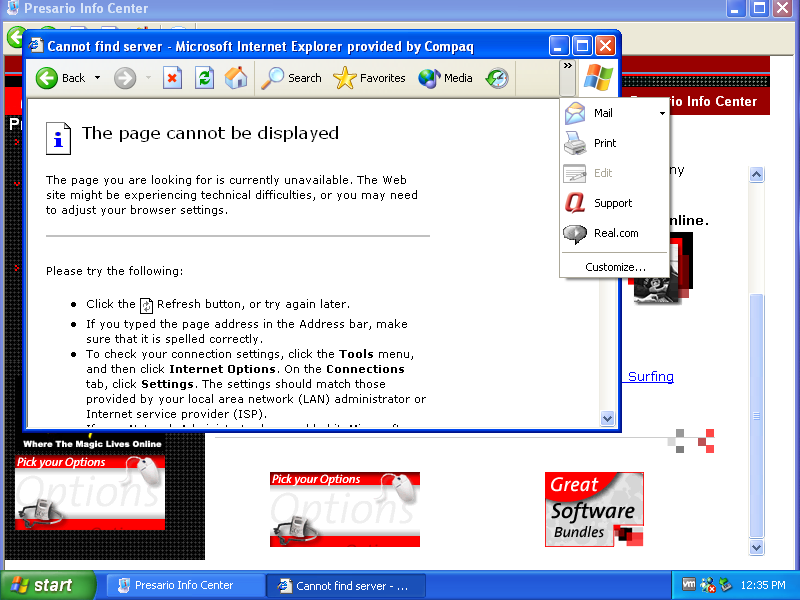Click 'The page cannot be displayed' heading

click(210, 133)
